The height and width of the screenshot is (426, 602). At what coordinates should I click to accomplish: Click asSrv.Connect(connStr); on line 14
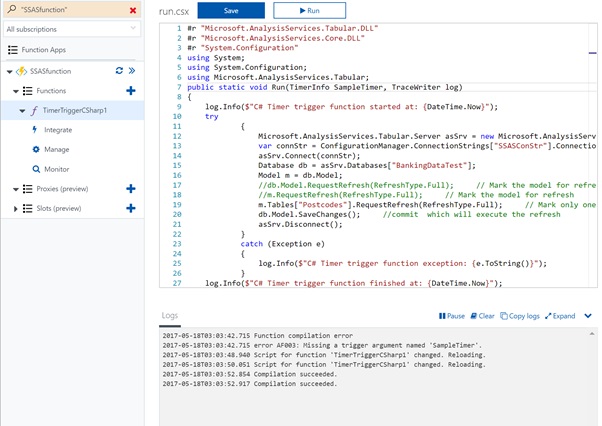(x=309, y=156)
